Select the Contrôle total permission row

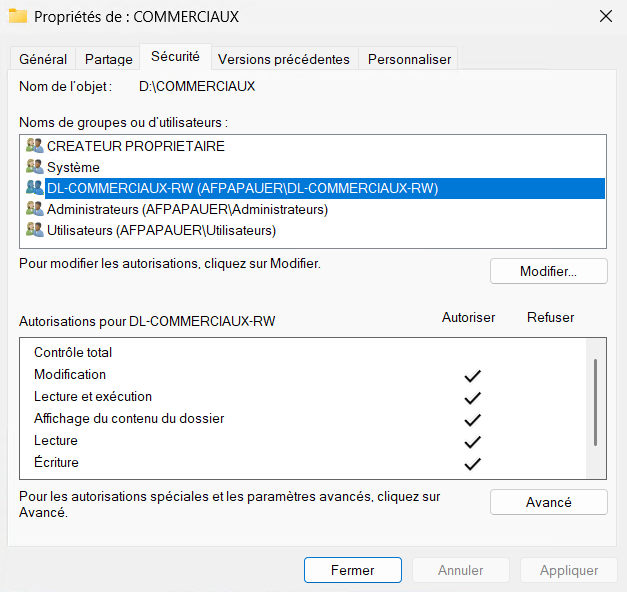(73, 353)
